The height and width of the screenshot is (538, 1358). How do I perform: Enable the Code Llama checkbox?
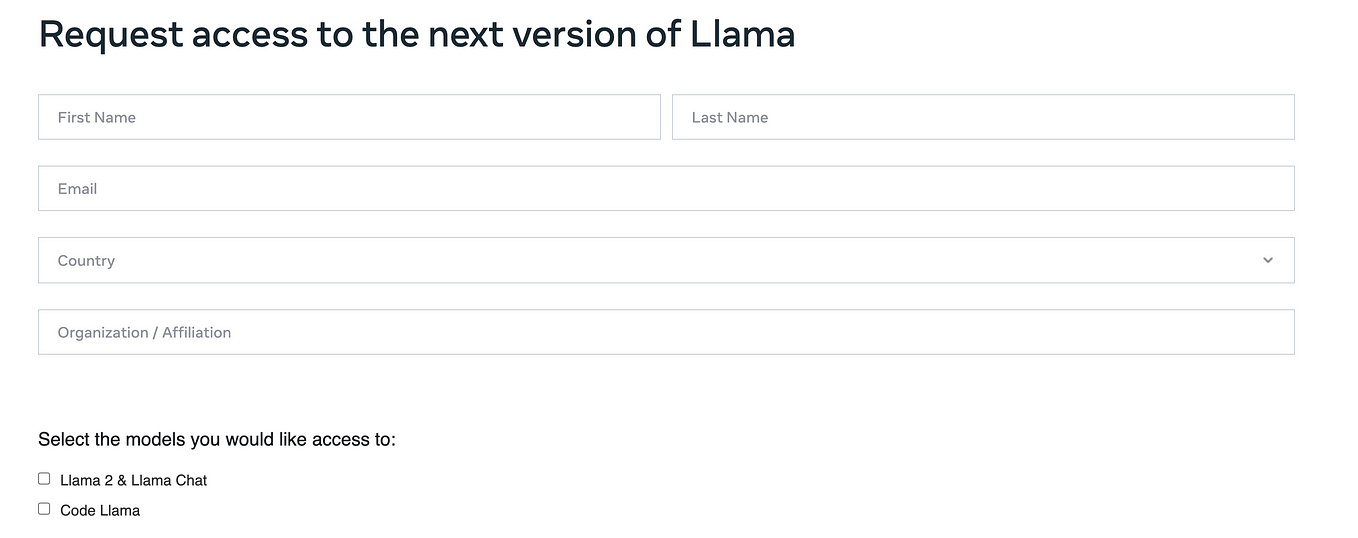[x=44, y=509]
